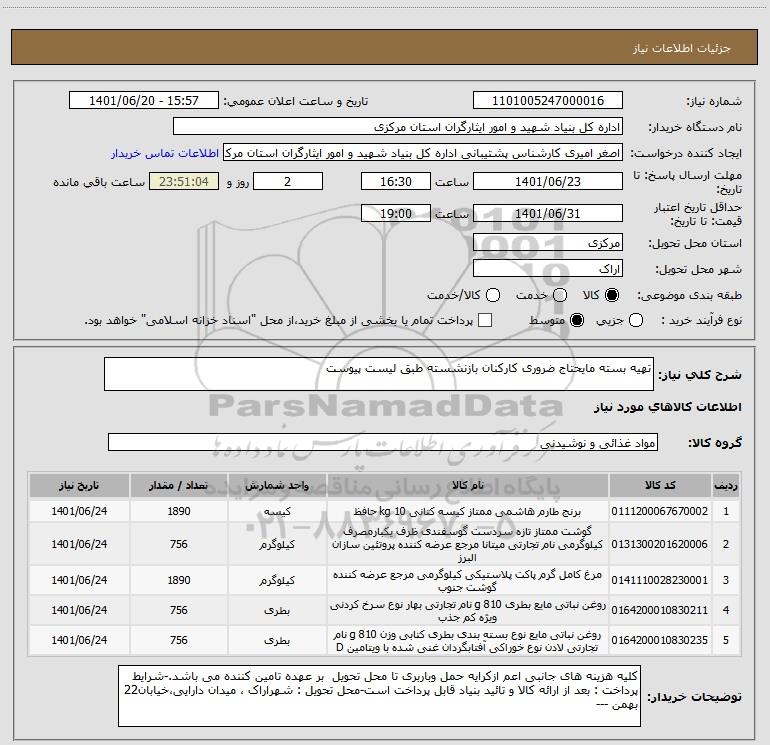Click the unit کیلوگرم in the chicken row
Screen dimensions: 770x745
point(277,580)
